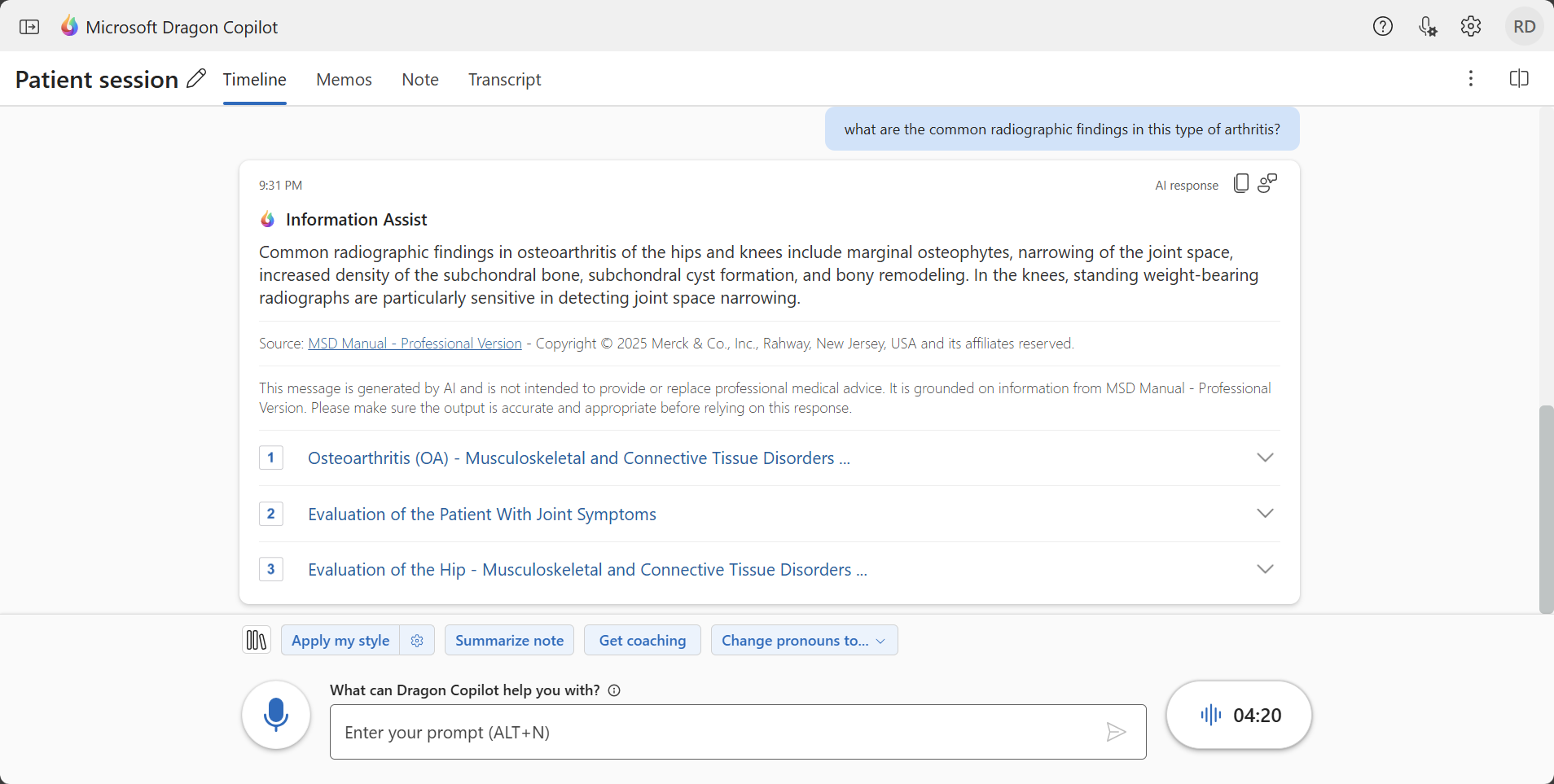Expand the Evaluation of the Hip reference chevron
This screenshot has height=784, width=1554.
(x=1265, y=570)
